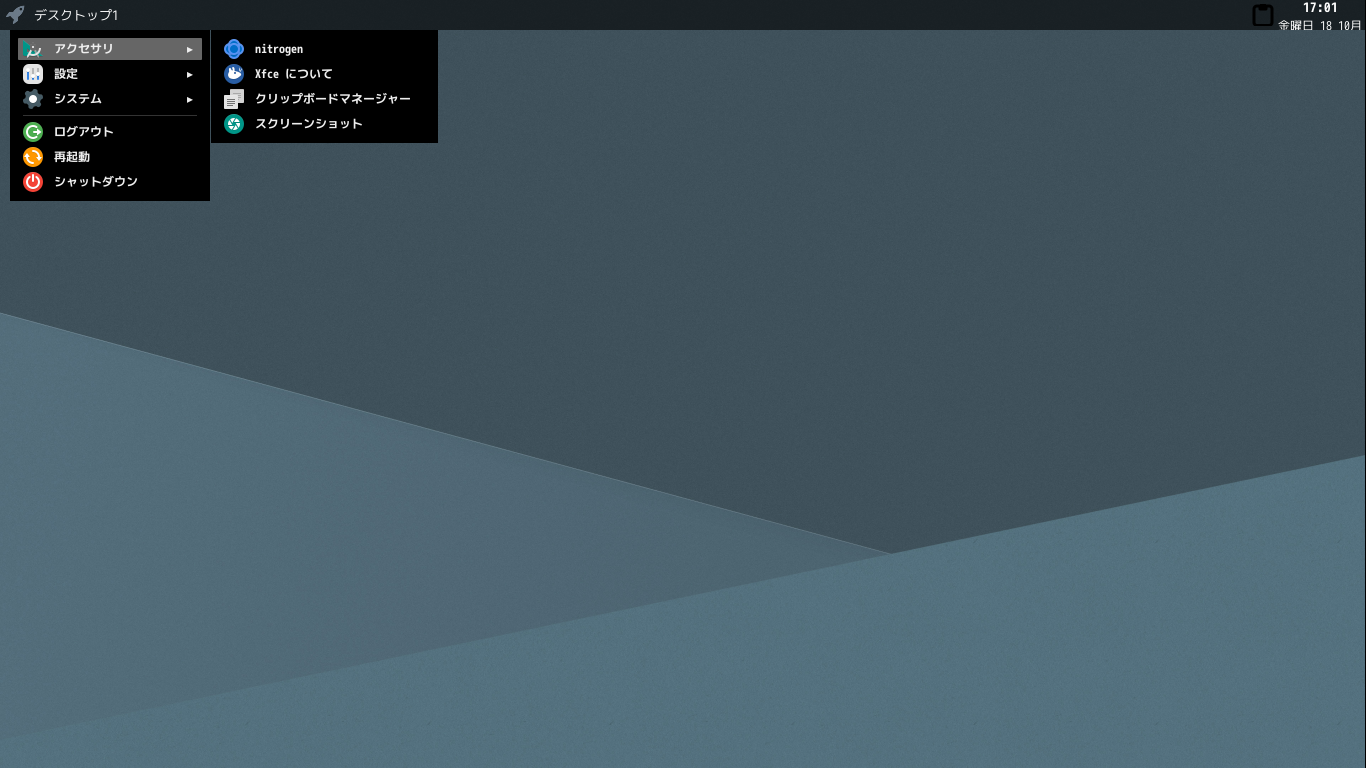This screenshot has height=768, width=1366.
Task: Click the red shutdown power icon
Action: [x=33, y=182]
